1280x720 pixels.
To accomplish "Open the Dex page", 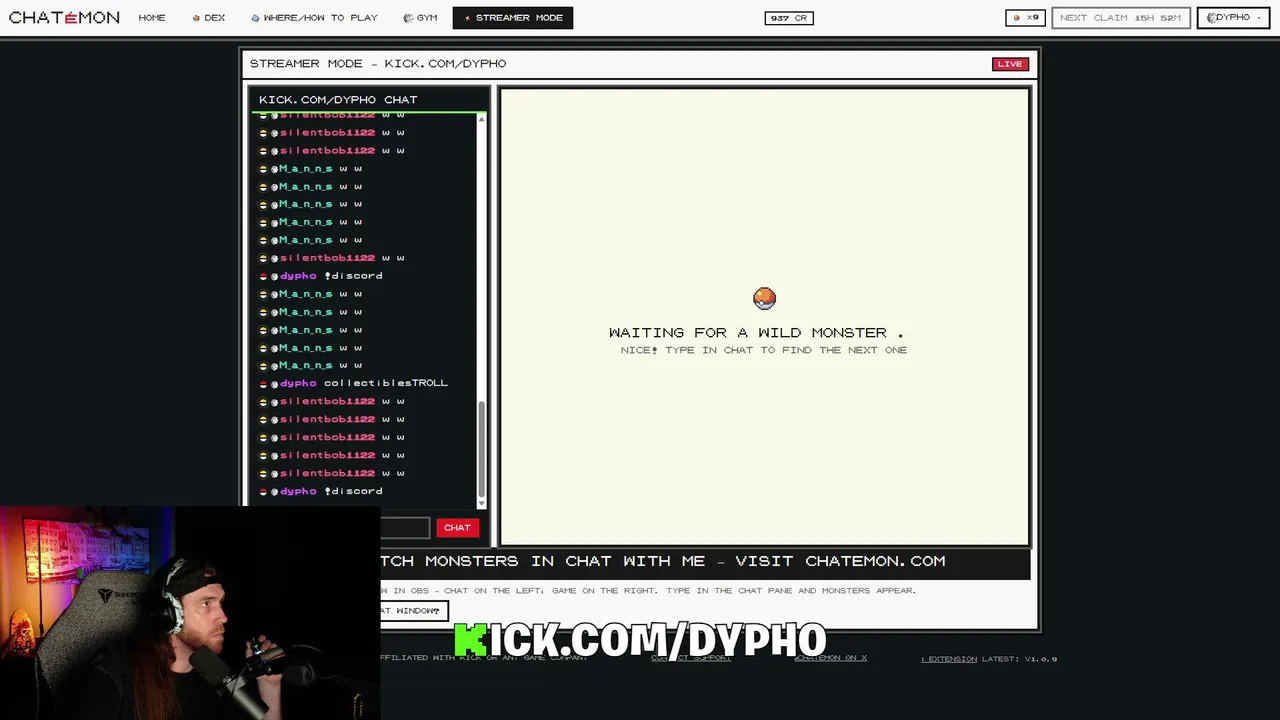I will pos(209,18).
